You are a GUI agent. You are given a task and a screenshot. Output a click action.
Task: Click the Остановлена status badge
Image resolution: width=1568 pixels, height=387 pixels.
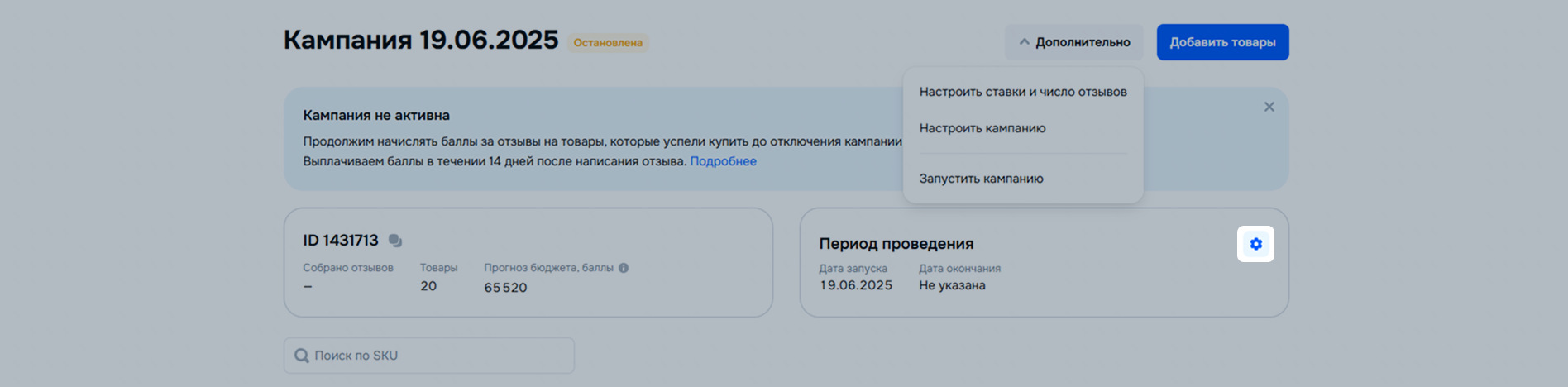point(608,43)
